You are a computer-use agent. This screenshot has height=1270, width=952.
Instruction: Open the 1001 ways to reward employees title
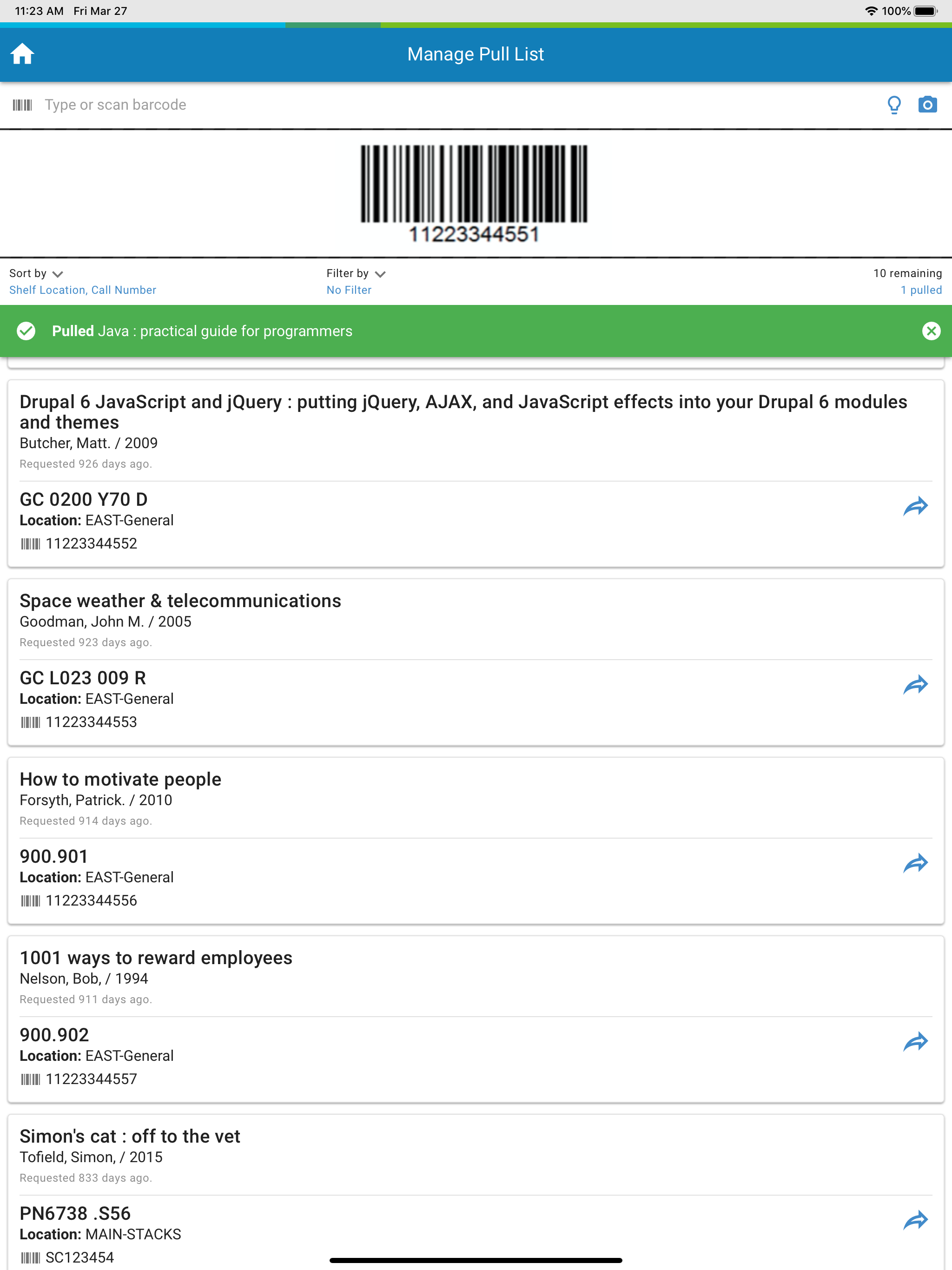point(156,958)
